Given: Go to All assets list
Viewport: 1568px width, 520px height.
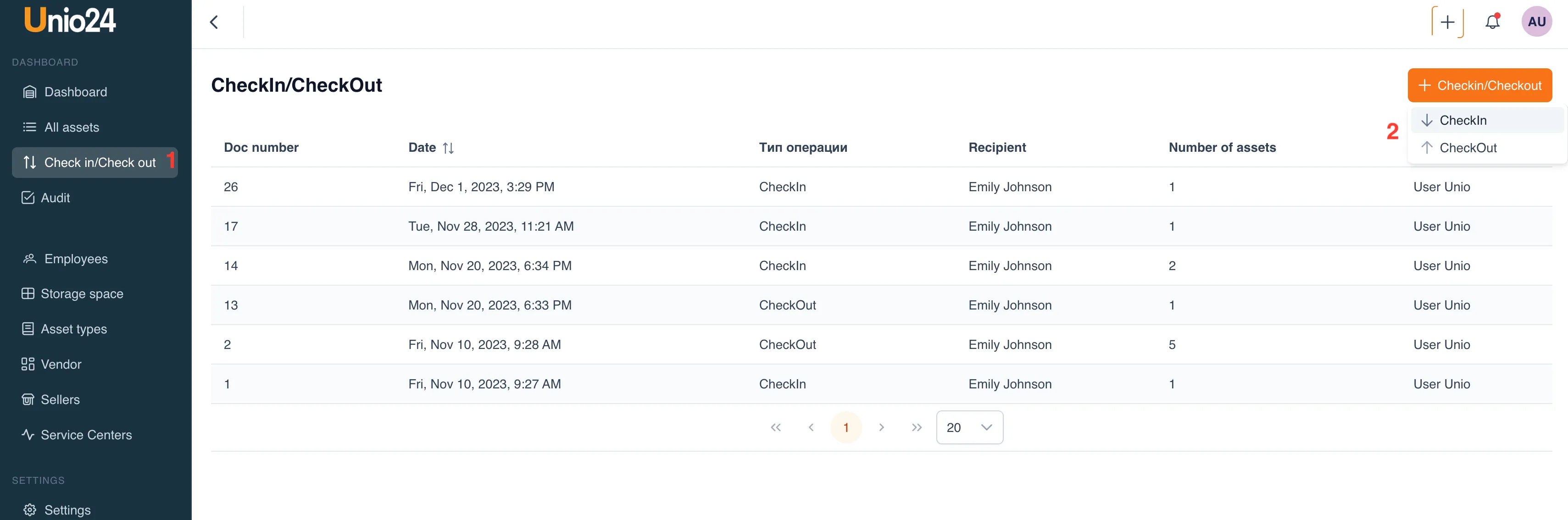Looking at the screenshot, I should click(x=71, y=127).
